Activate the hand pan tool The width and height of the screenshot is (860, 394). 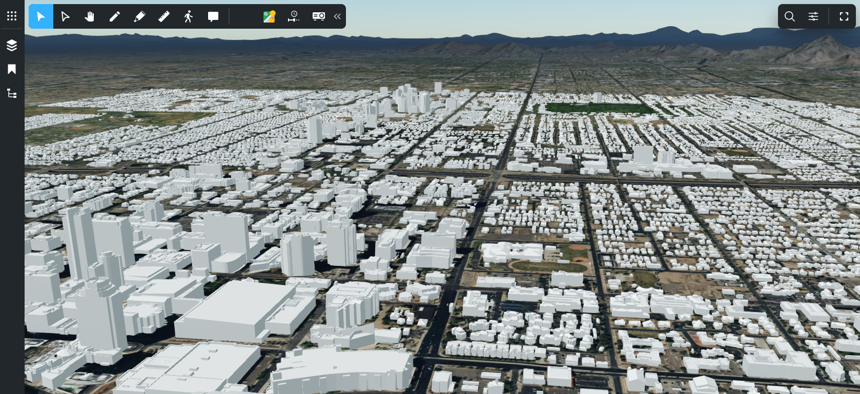point(89,16)
